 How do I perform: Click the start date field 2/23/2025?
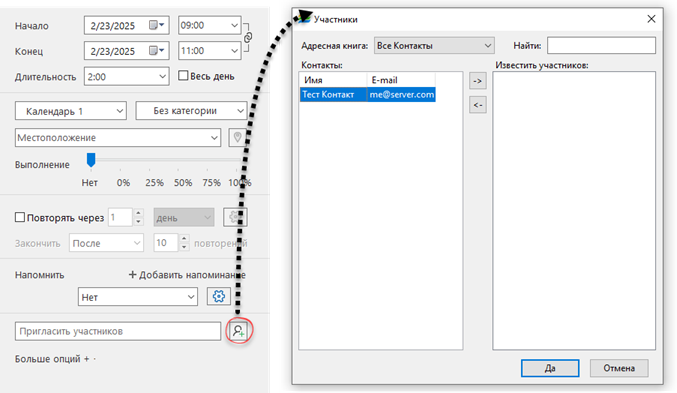(127, 25)
